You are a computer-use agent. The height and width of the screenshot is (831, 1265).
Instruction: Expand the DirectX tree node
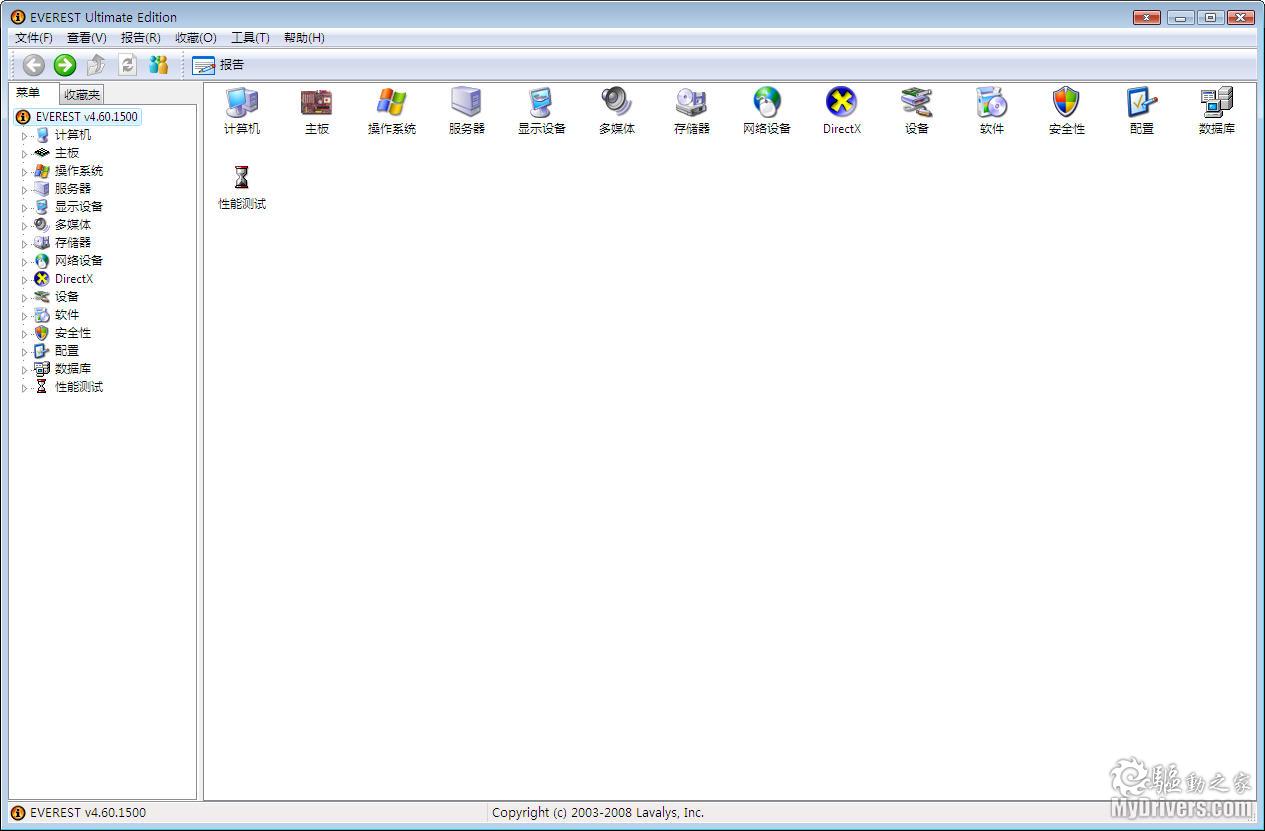(x=25, y=279)
